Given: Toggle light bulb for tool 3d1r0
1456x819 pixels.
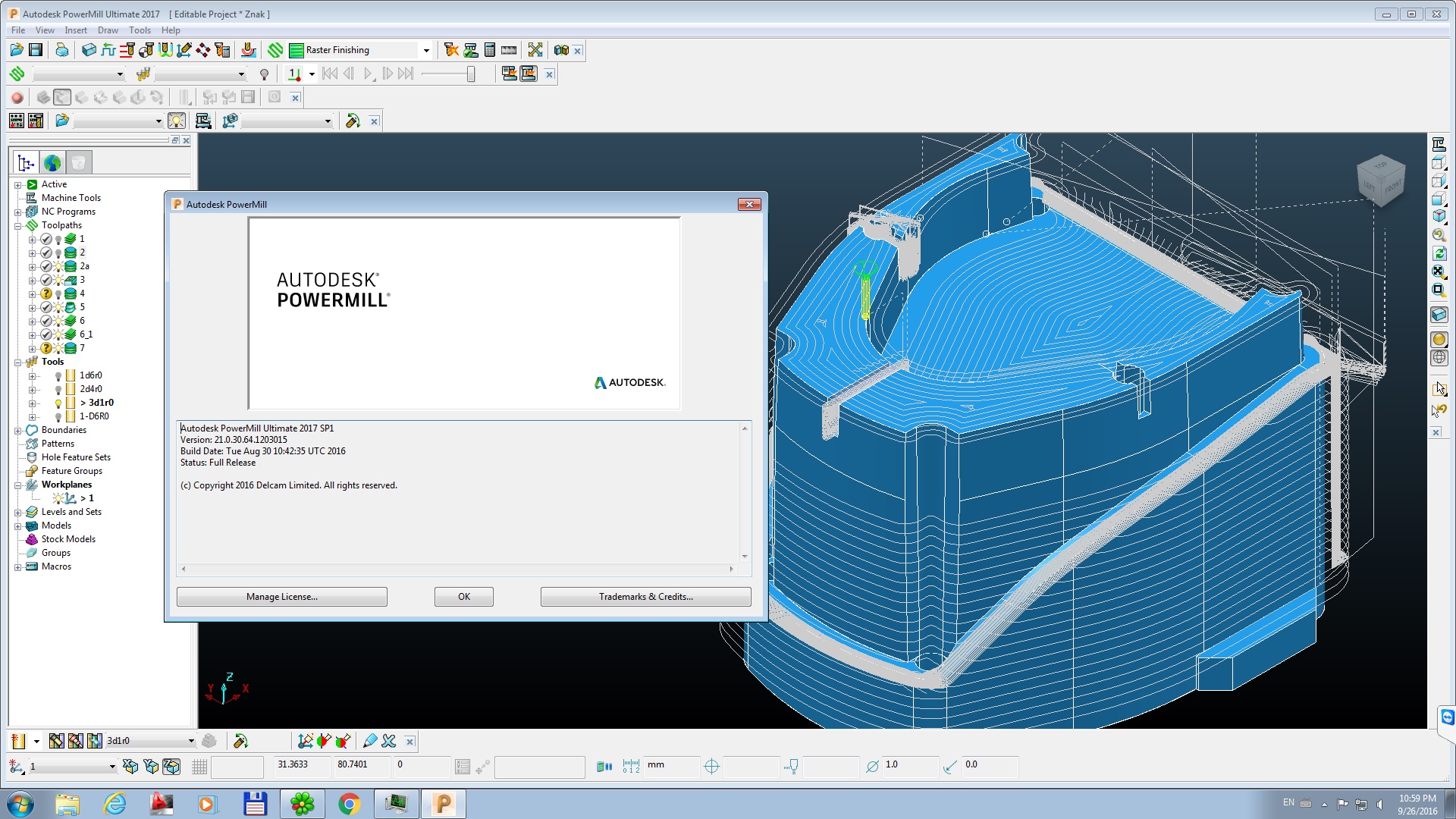Looking at the screenshot, I should pyautogui.click(x=58, y=403).
